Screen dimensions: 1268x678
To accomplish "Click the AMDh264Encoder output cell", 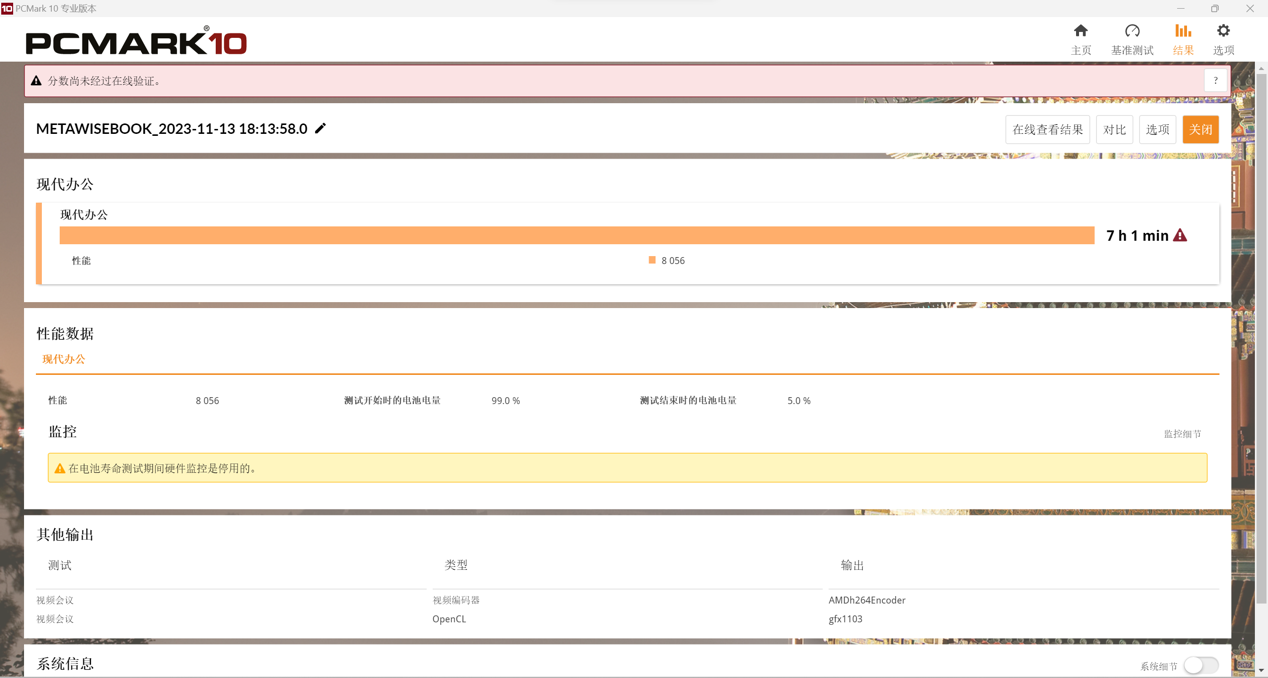I will coord(867,600).
